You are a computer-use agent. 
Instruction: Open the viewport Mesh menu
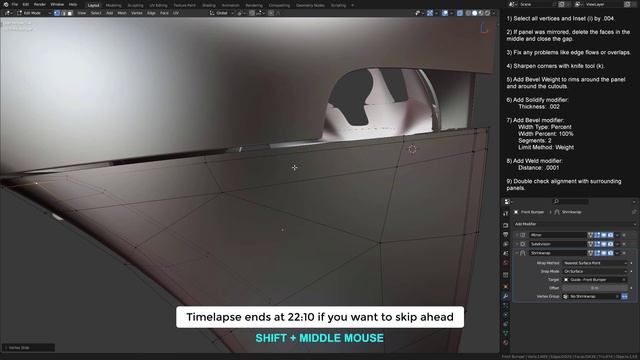tap(122, 13)
